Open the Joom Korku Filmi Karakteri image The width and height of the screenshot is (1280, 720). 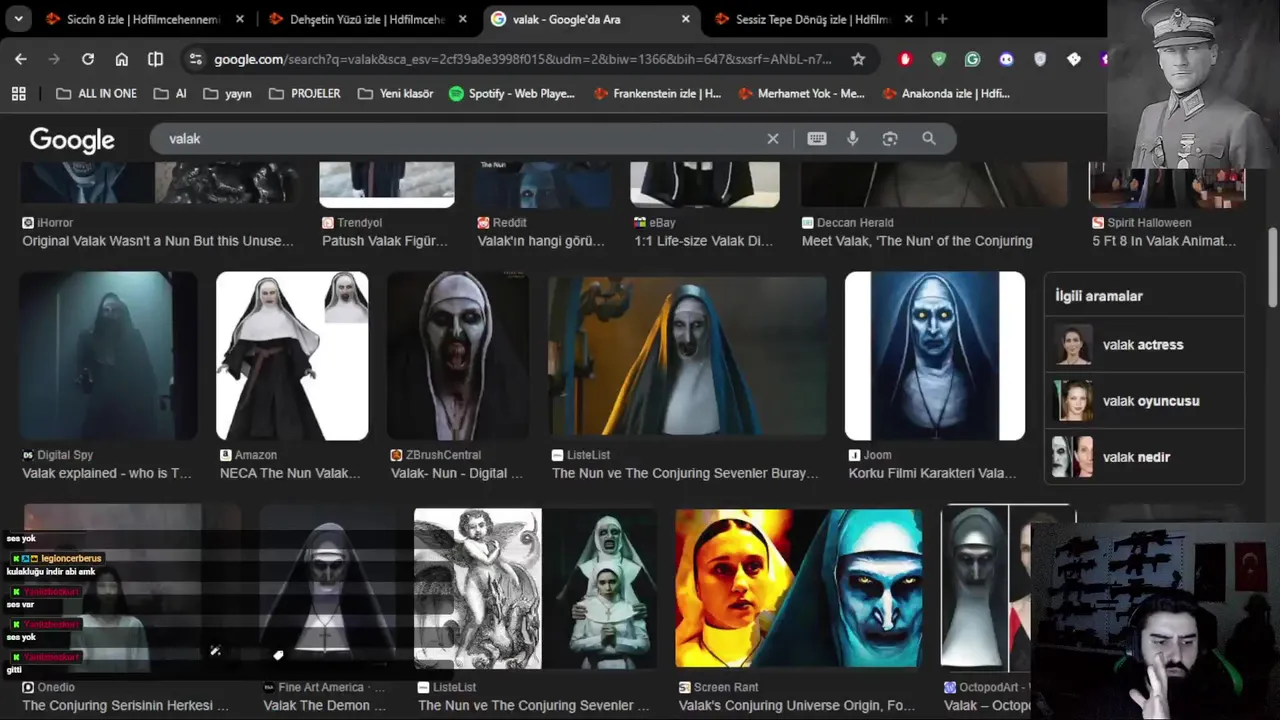[x=935, y=356]
